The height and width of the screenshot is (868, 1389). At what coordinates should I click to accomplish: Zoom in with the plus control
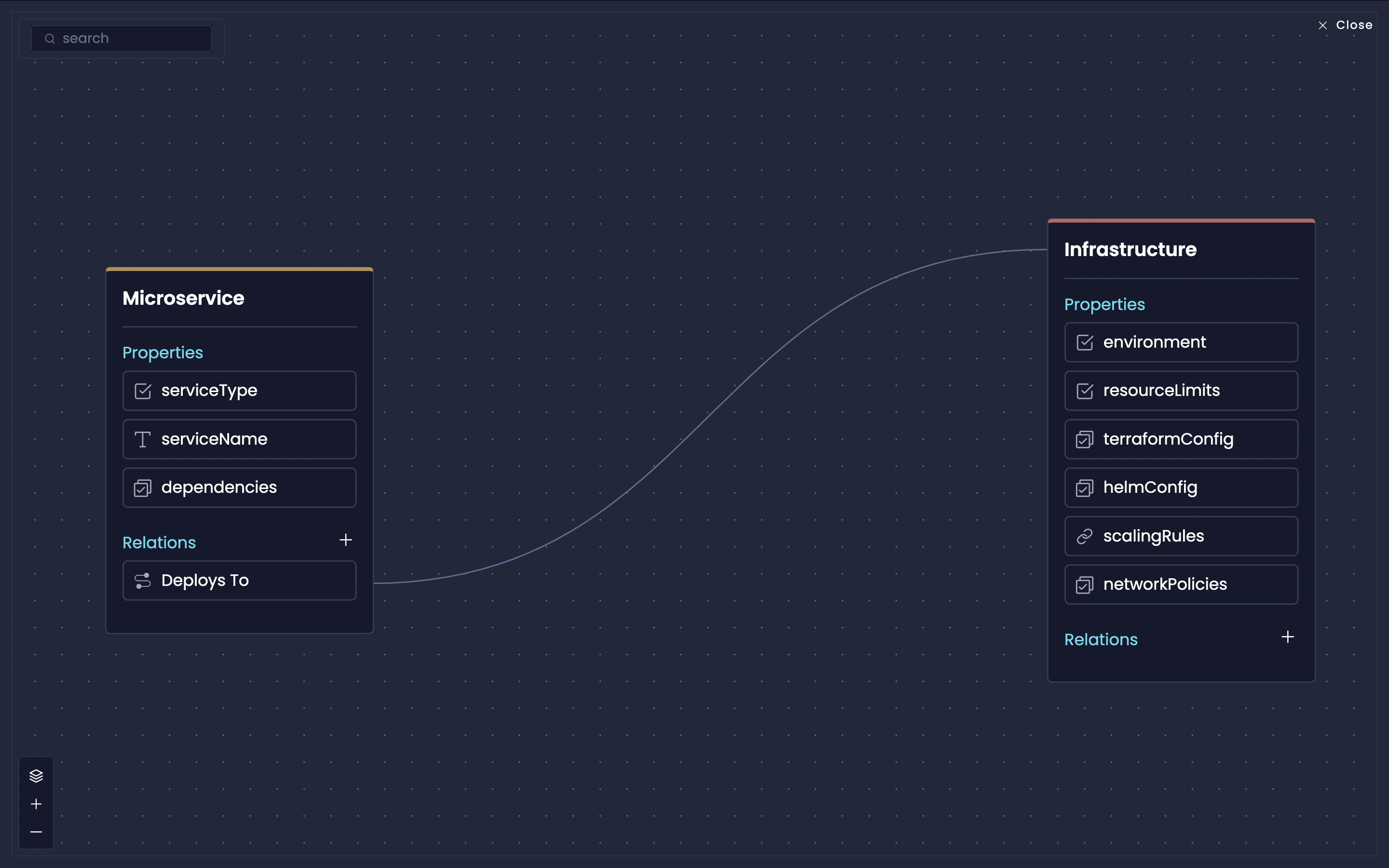(x=36, y=804)
